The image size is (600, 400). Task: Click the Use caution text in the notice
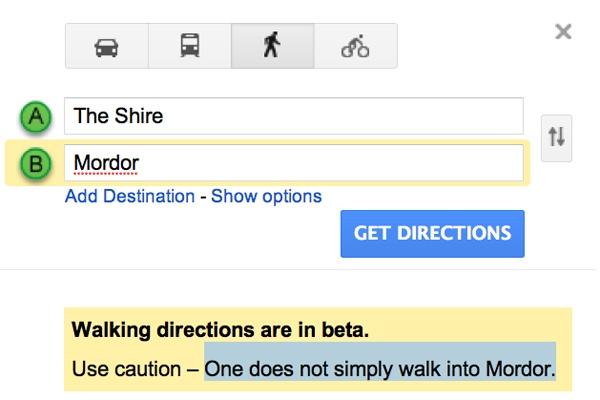[x=126, y=369]
